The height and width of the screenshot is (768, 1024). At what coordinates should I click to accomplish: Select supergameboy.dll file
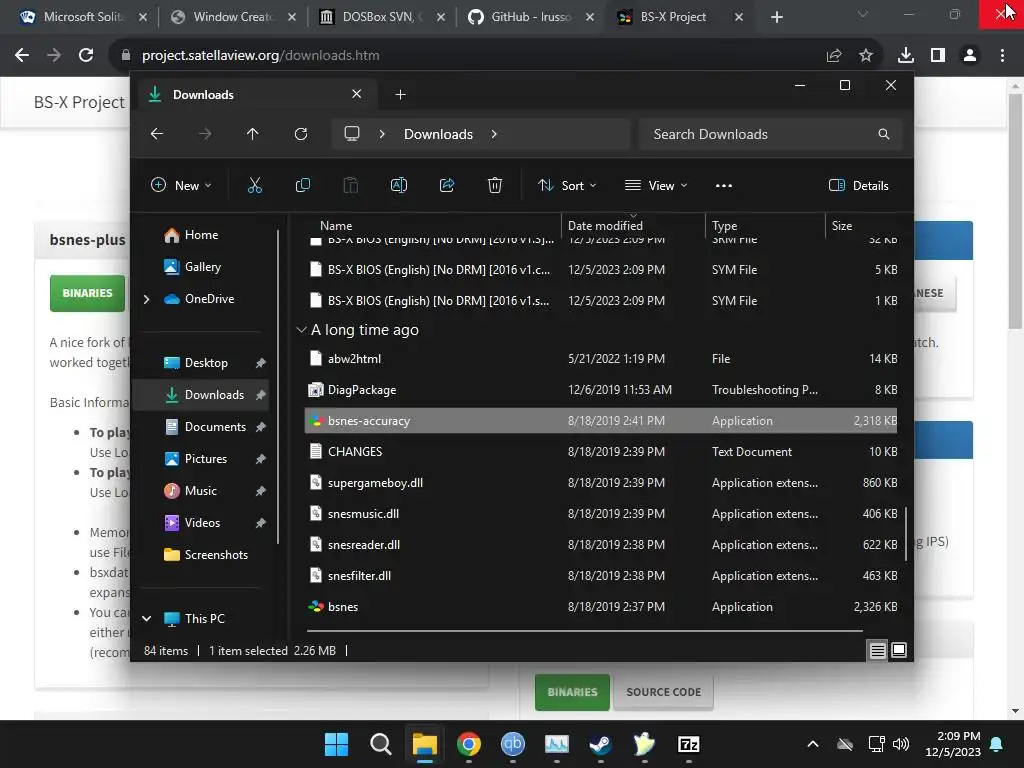click(x=601, y=483)
